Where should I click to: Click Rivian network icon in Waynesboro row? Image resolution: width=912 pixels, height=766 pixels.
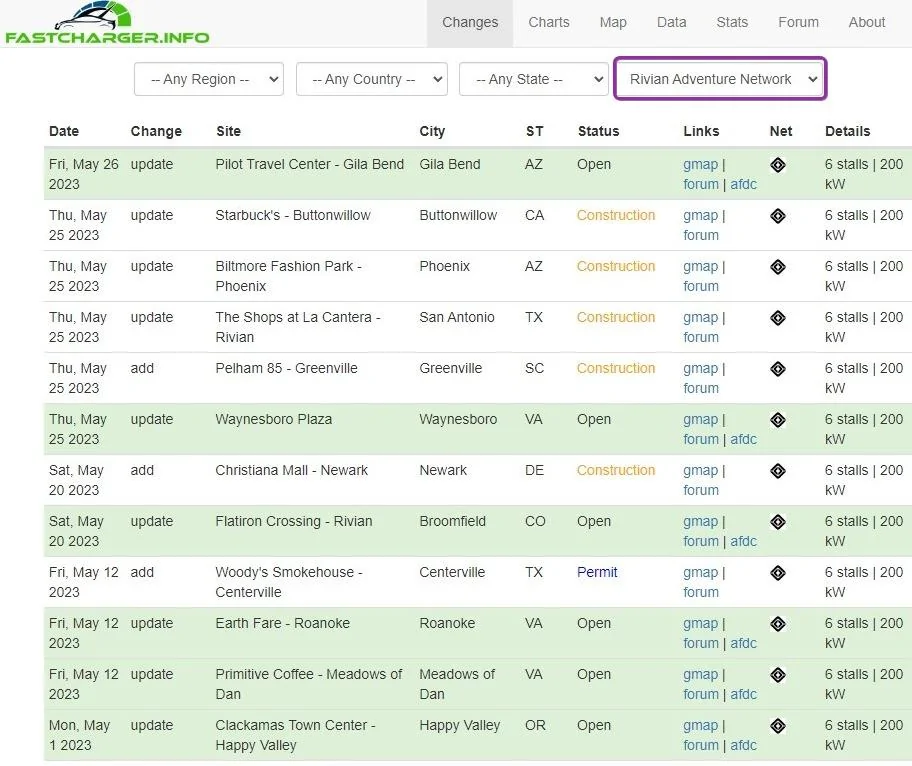pos(778,420)
